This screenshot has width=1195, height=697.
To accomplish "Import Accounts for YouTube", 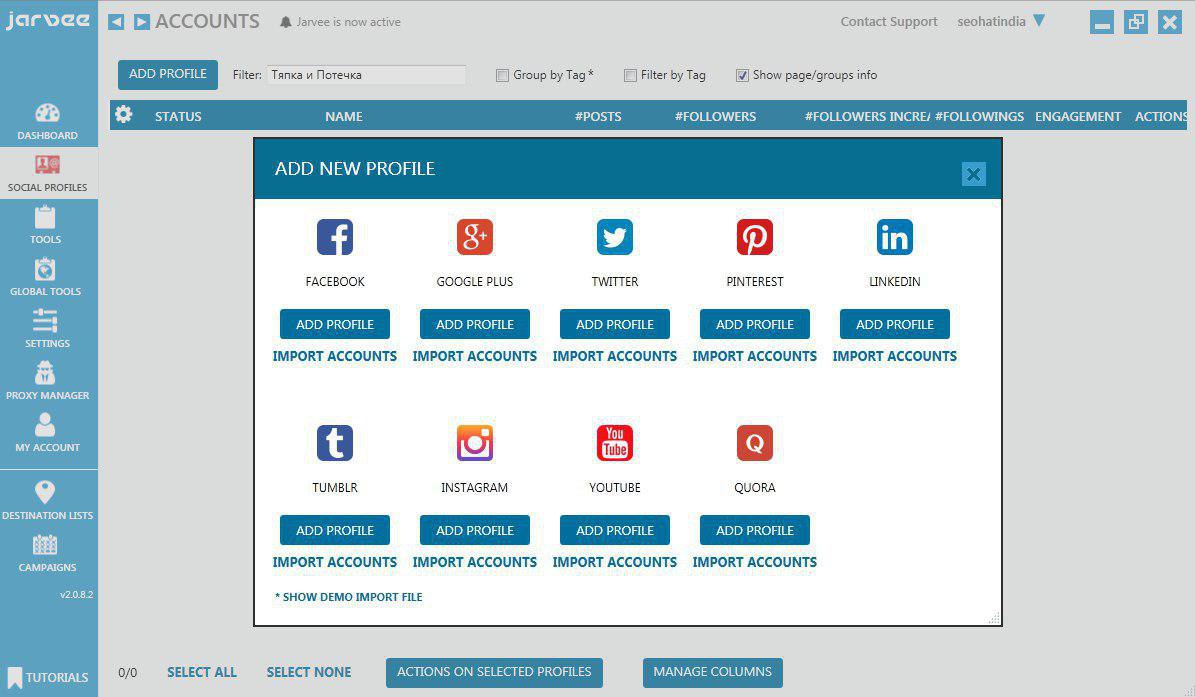I will [x=615, y=562].
